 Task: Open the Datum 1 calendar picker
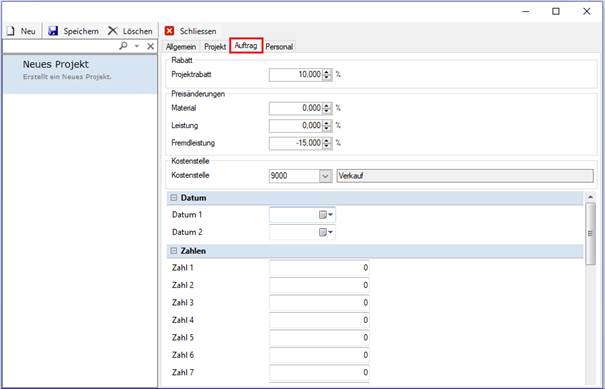pyautogui.click(x=326, y=215)
